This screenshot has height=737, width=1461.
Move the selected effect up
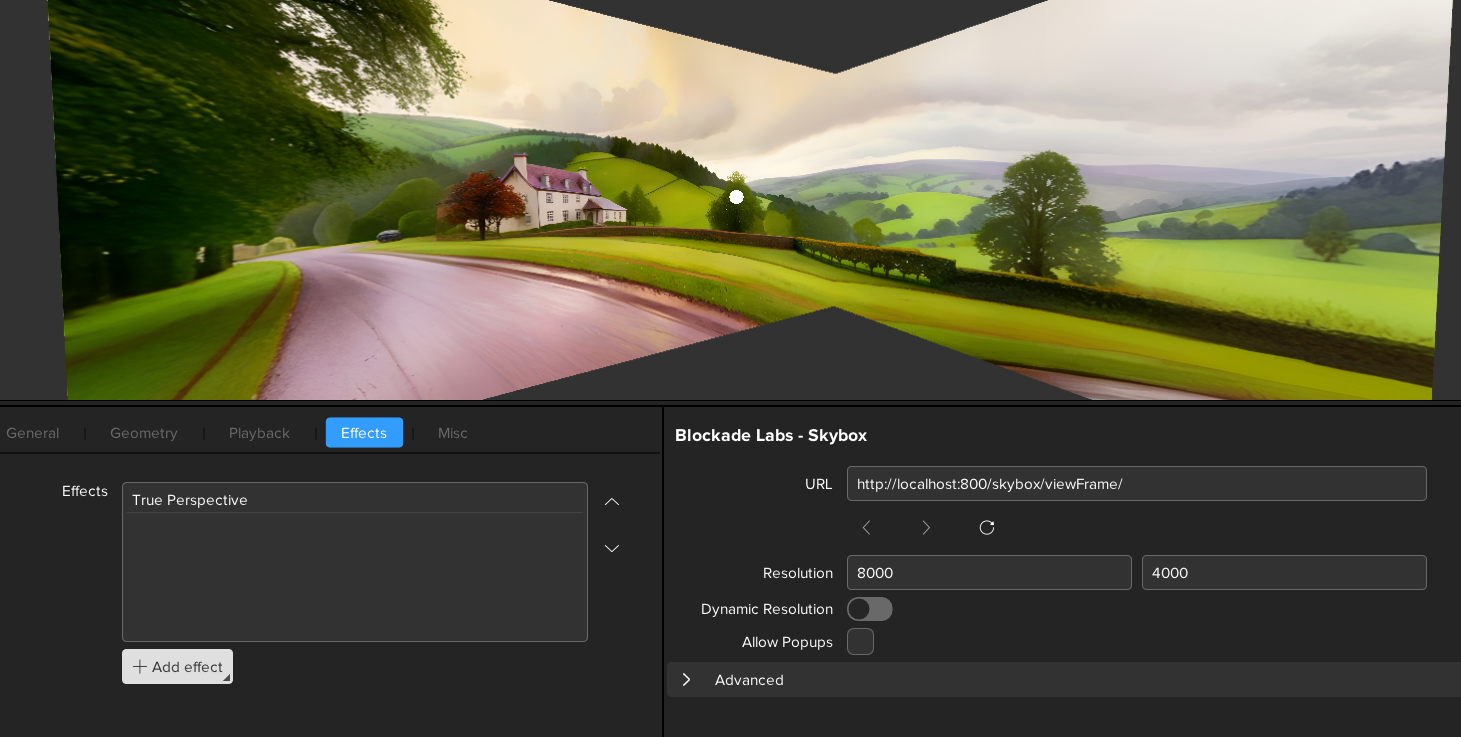[612, 502]
